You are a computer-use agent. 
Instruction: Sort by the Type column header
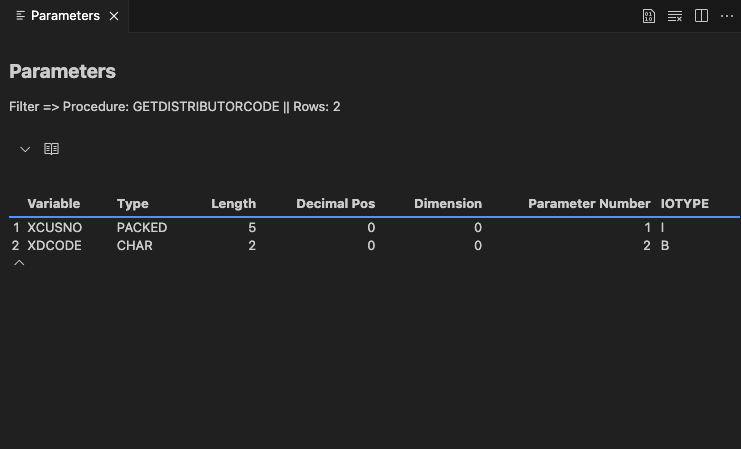click(x=132, y=203)
